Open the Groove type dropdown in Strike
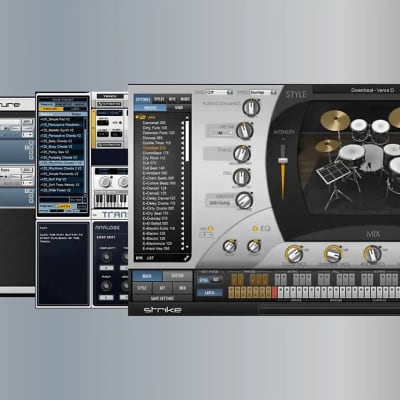This screenshot has width=400, height=400. point(220,203)
